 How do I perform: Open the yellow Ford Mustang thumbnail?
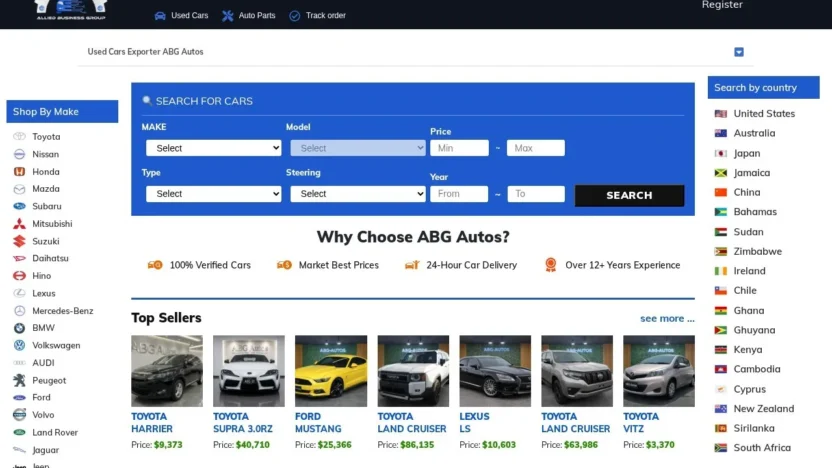point(331,371)
